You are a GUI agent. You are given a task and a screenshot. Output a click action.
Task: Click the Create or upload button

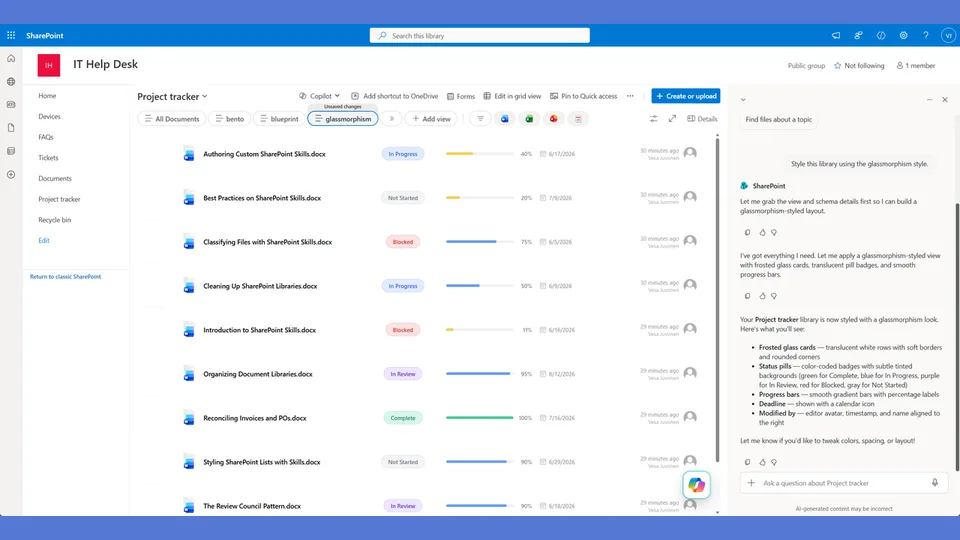click(x=686, y=96)
